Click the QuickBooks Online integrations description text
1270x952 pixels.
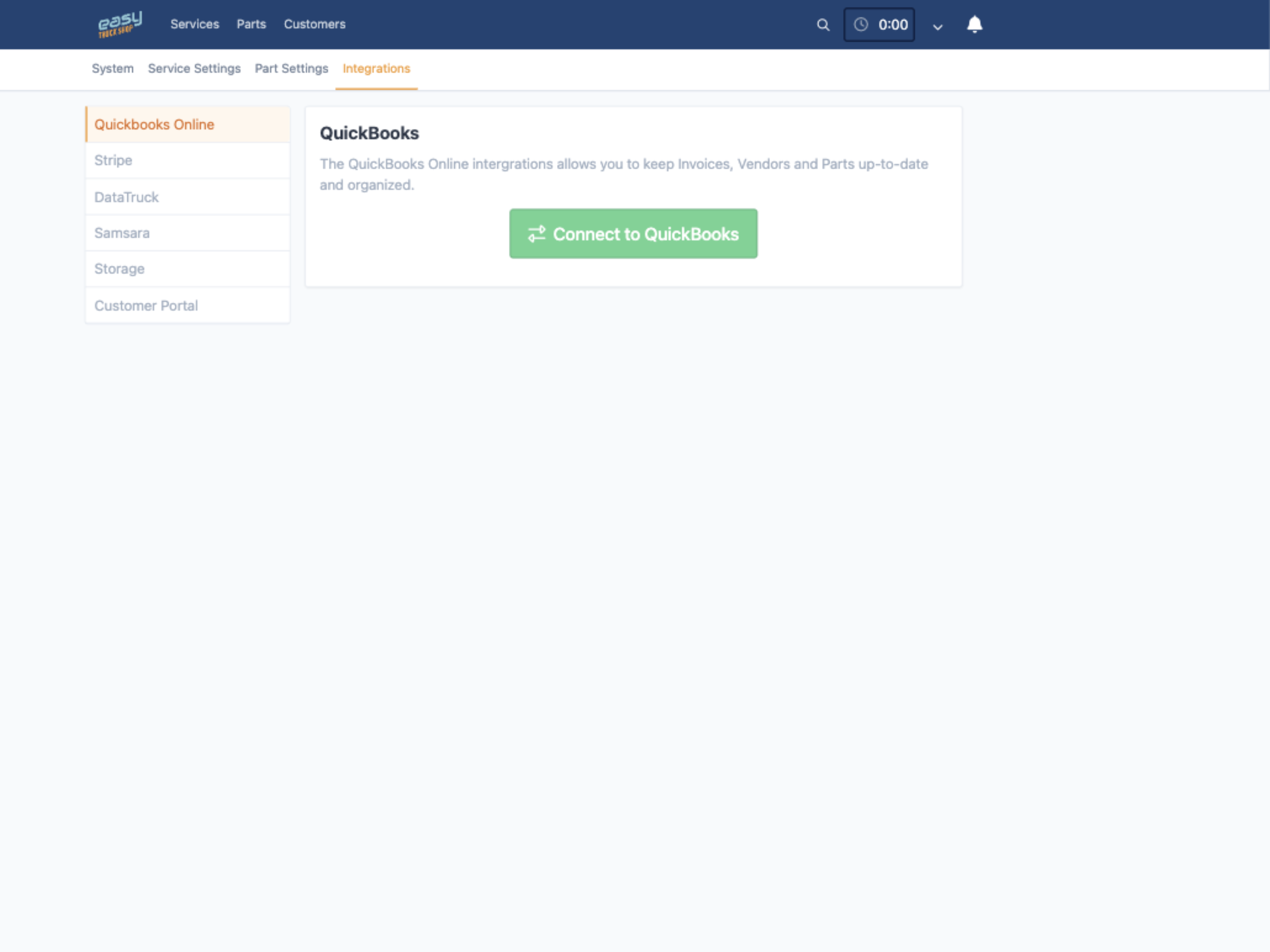(624, 175)
